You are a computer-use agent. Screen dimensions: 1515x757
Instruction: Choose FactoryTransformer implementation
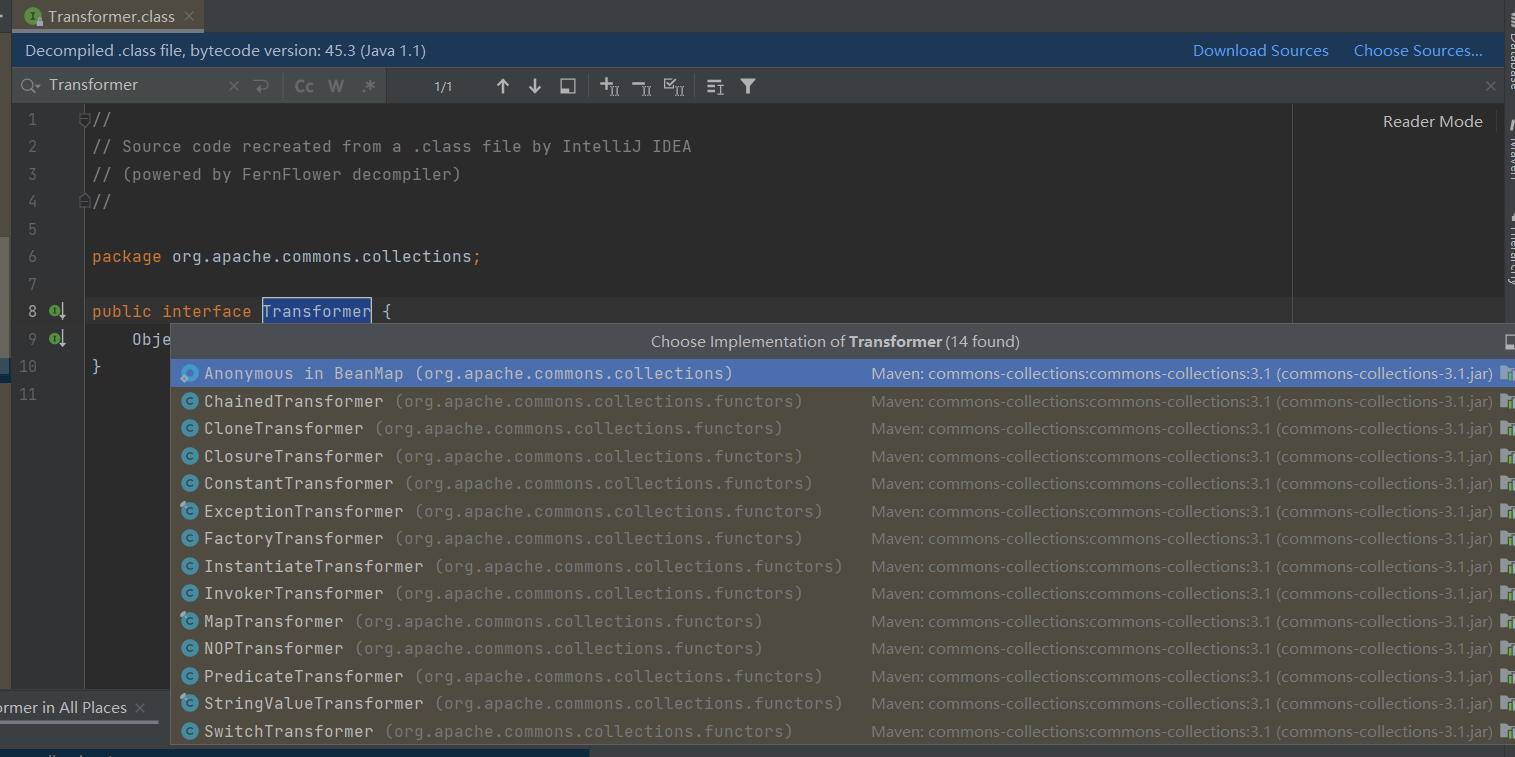(842, 538)
